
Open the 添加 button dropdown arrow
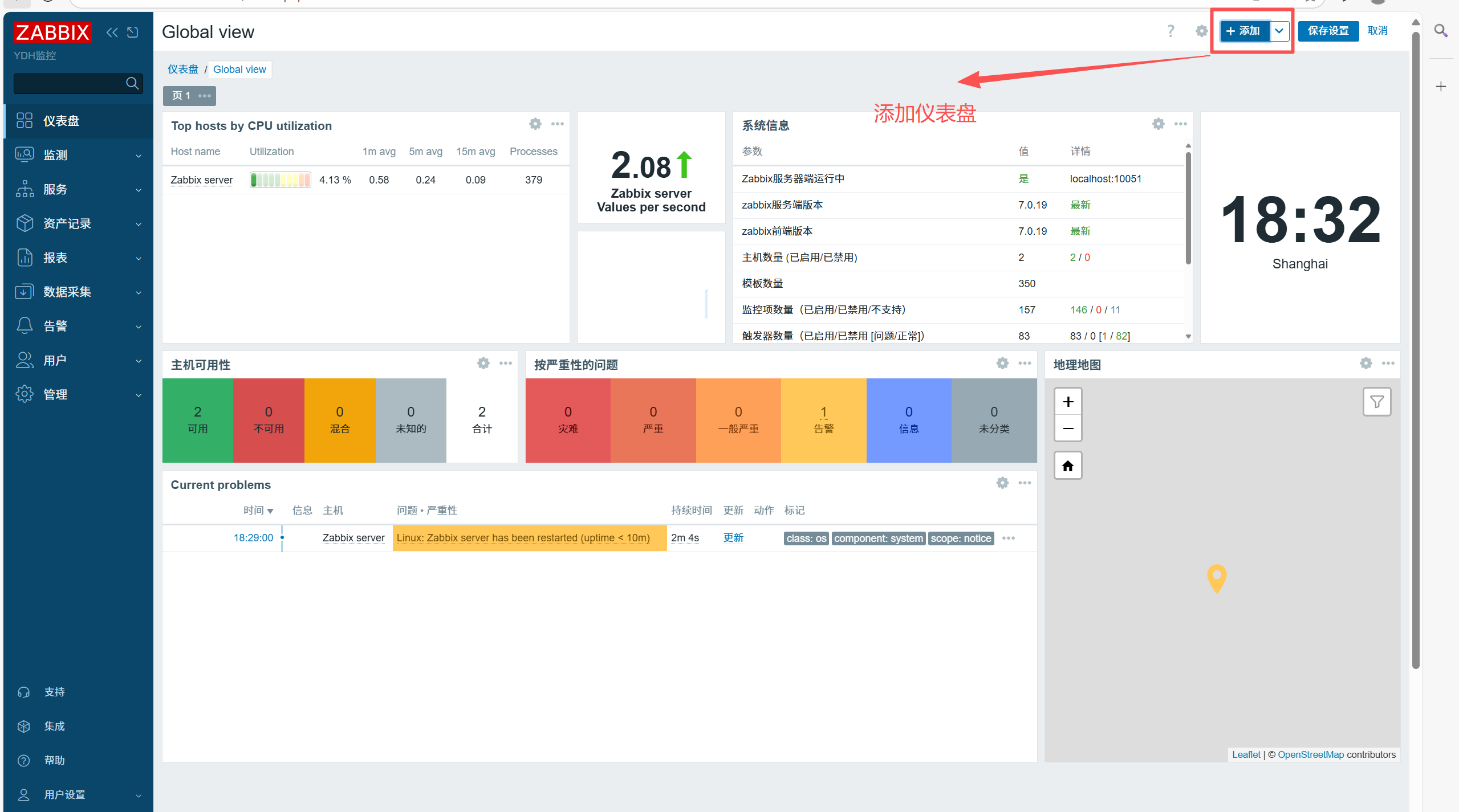pos(1279,31)
